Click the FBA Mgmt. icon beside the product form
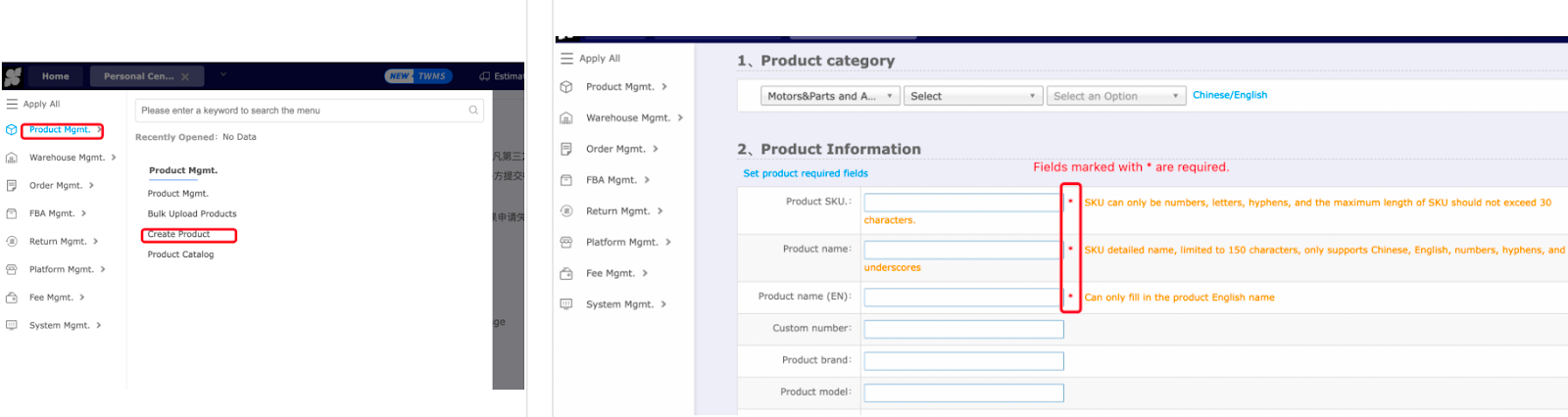The height and width of the screenshot is (417, 1568). (565, 180)
